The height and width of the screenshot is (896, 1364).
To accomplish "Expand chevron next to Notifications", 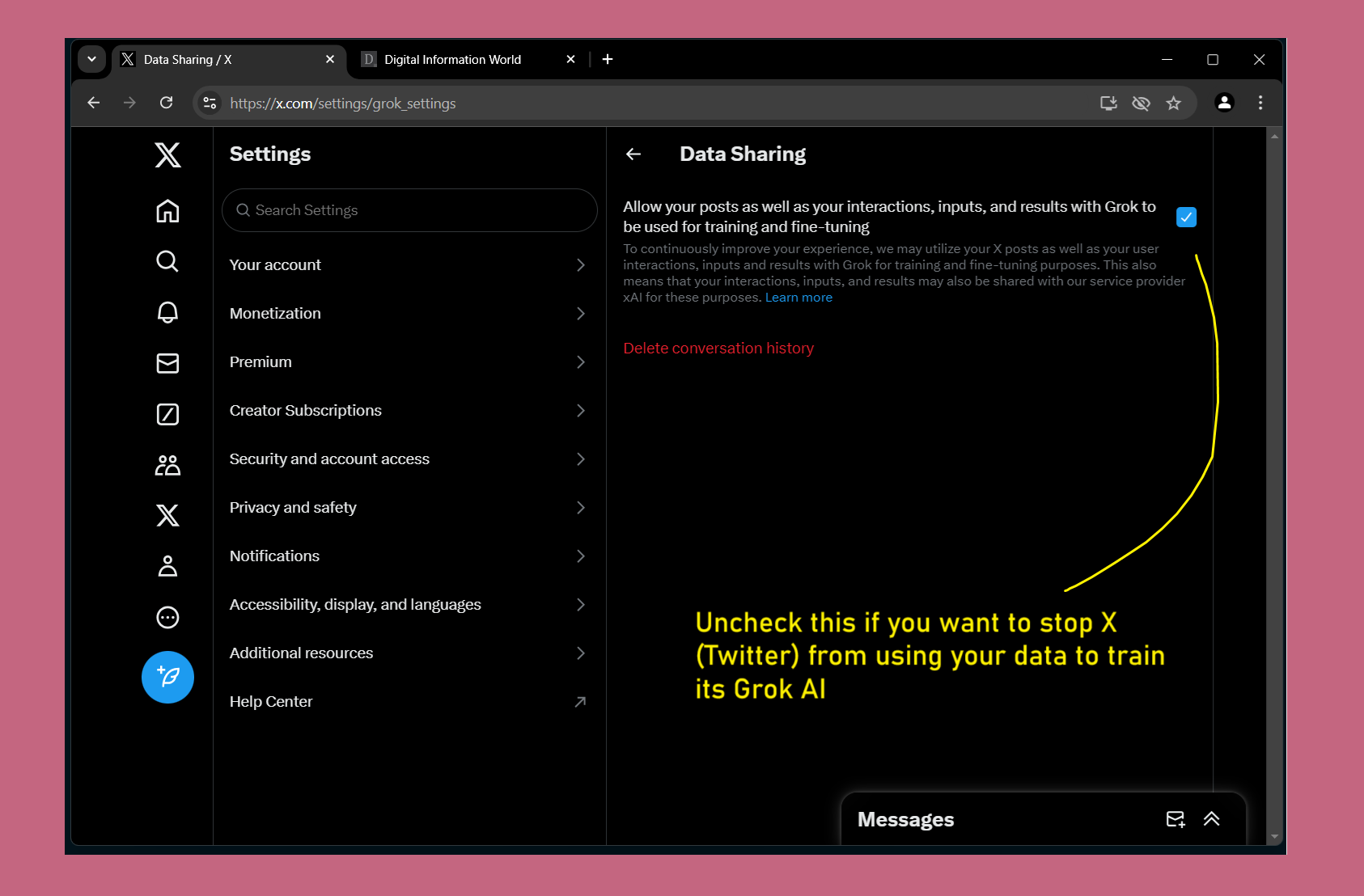I will tap(580, 556).
